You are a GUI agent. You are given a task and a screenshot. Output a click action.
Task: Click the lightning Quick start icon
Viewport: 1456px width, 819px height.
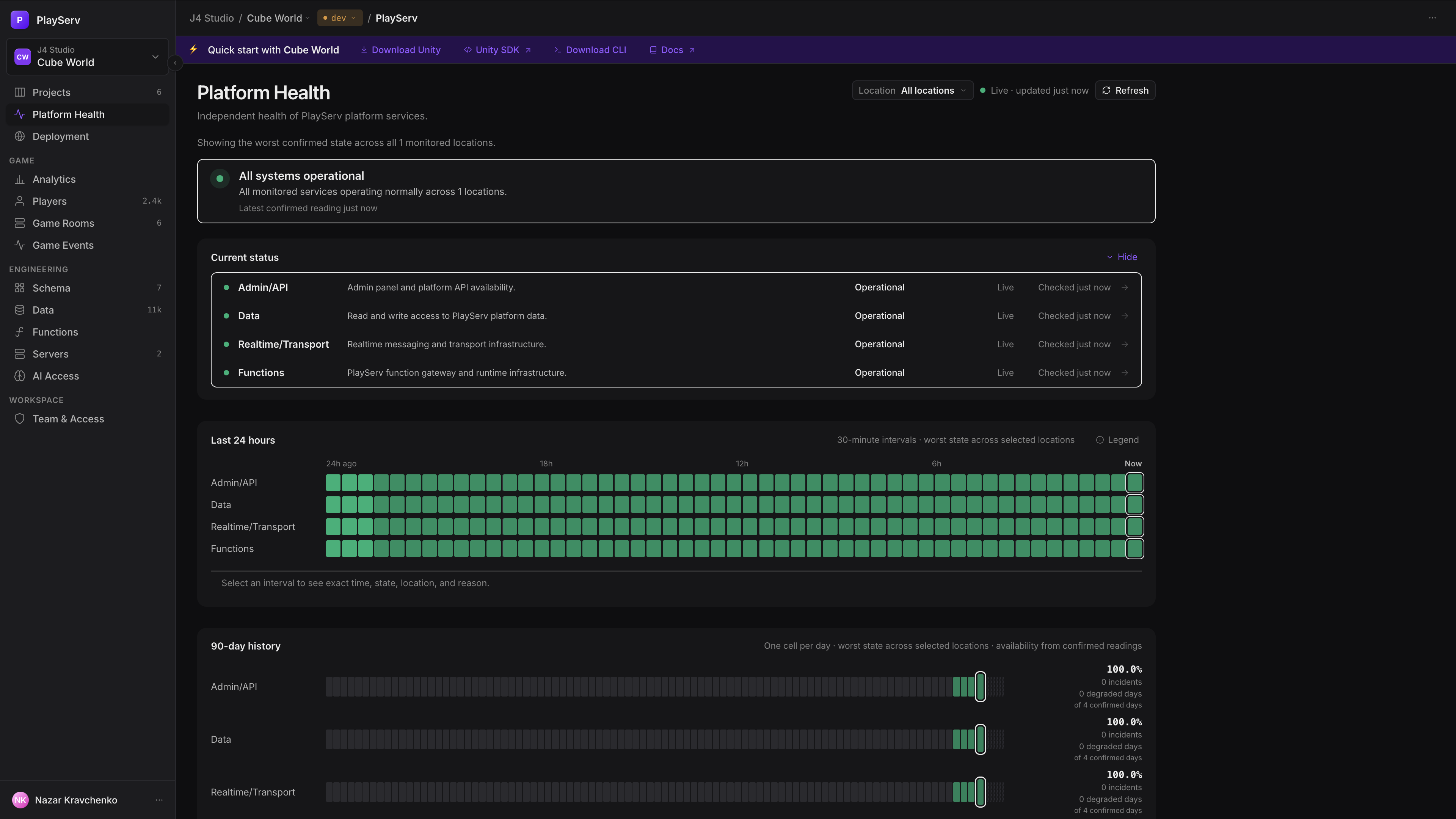(193, 50)
